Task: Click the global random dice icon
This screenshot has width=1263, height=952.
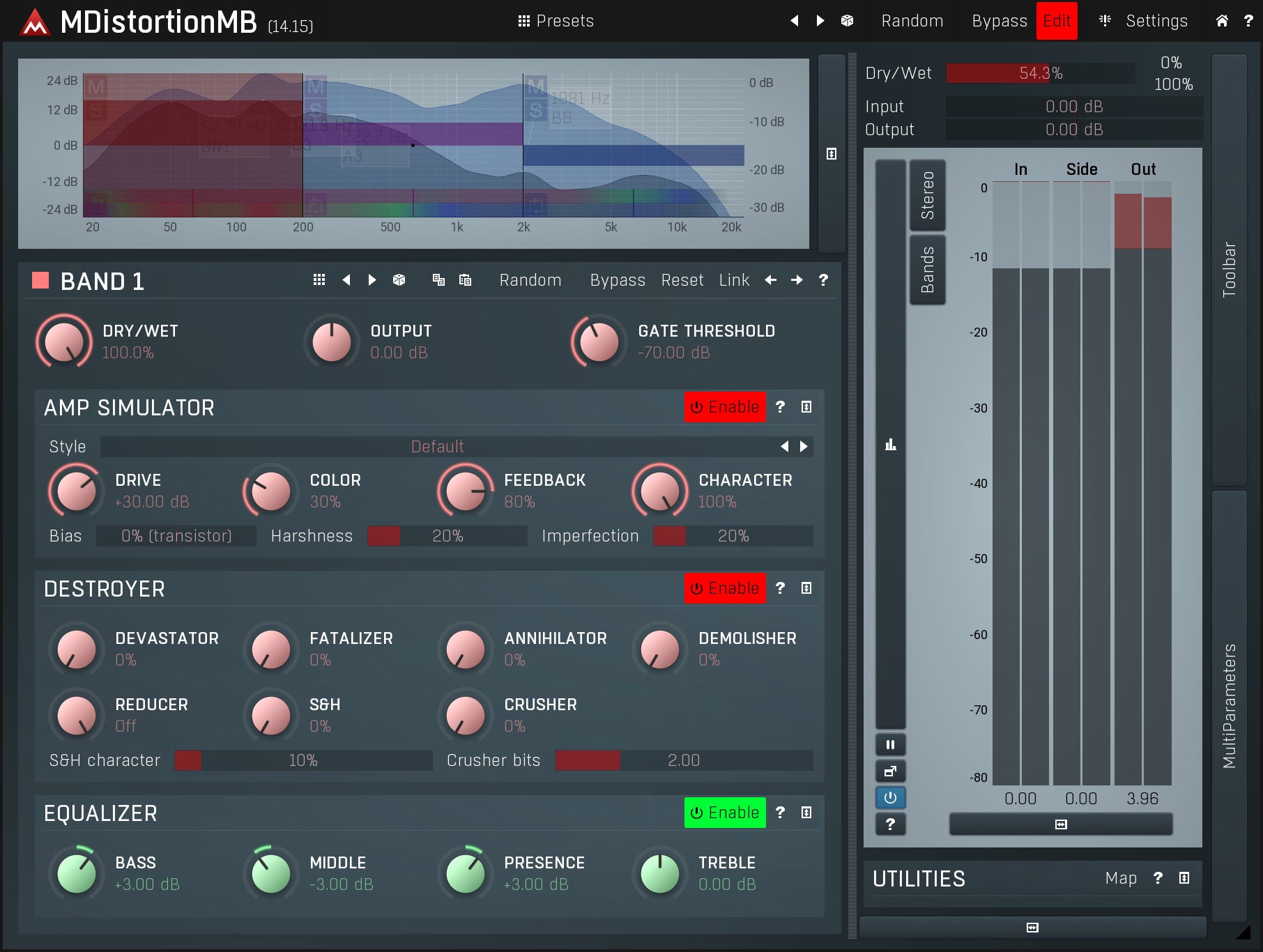Action: 847,21
